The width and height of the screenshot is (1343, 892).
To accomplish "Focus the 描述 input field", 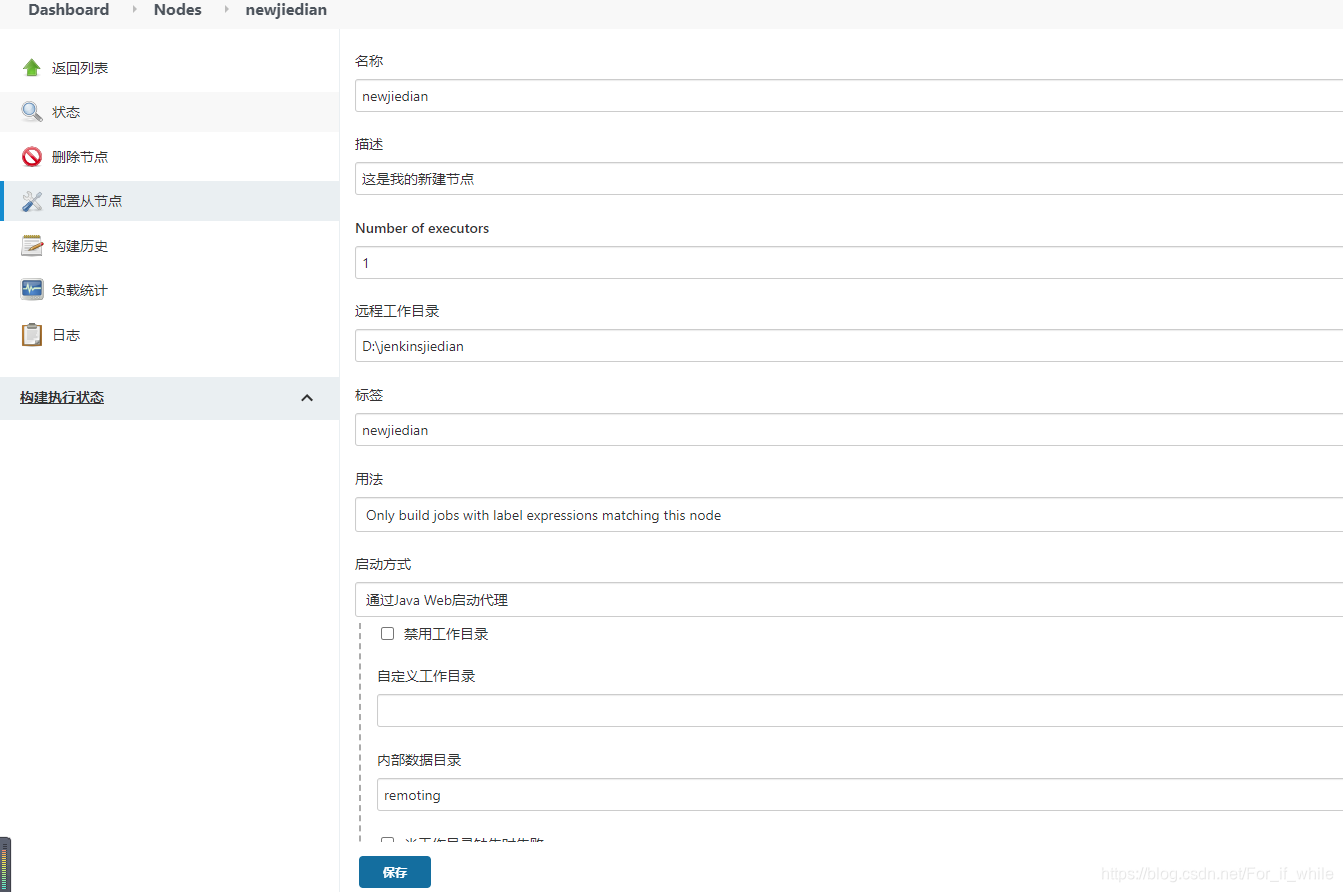I will coord(849,179).
